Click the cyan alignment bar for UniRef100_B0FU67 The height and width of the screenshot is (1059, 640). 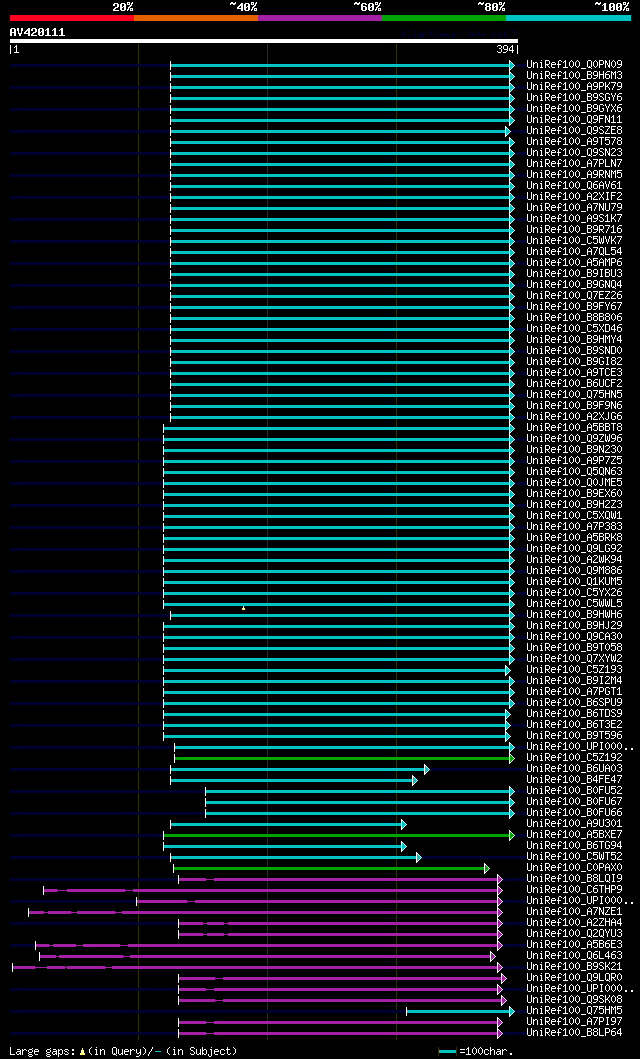tap(360, 802)
